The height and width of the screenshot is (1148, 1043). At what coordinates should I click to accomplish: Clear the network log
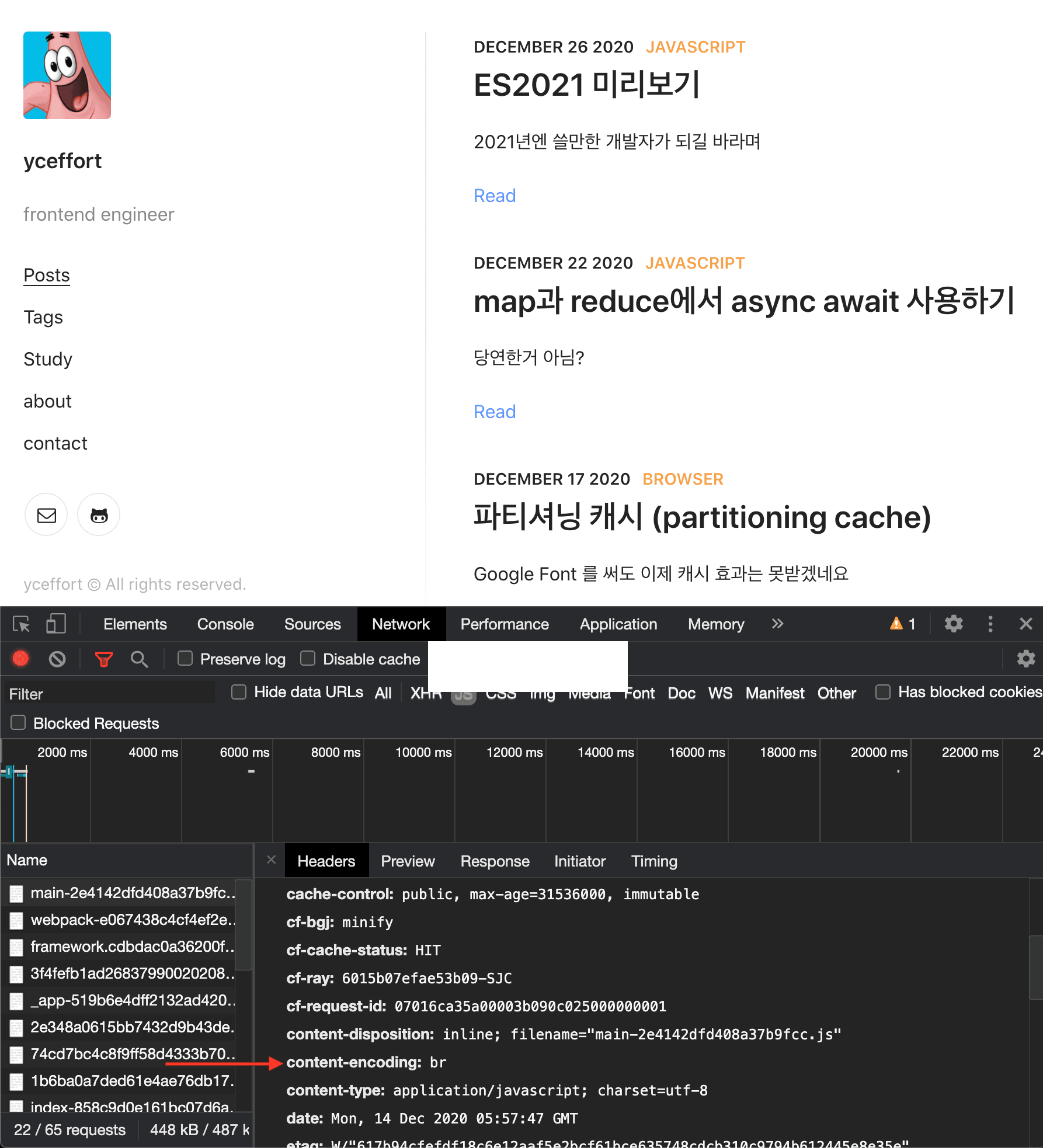pyautogui.click(x=57, y=659)
